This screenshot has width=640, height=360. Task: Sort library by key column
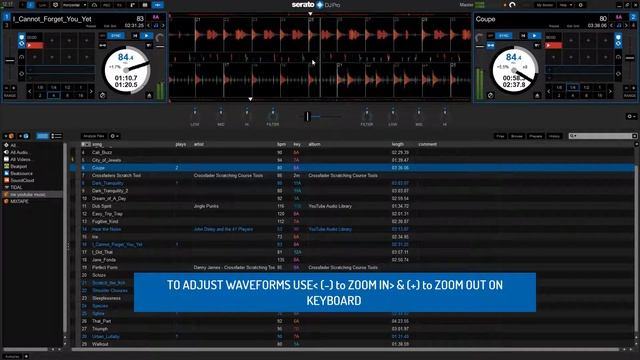297,144
